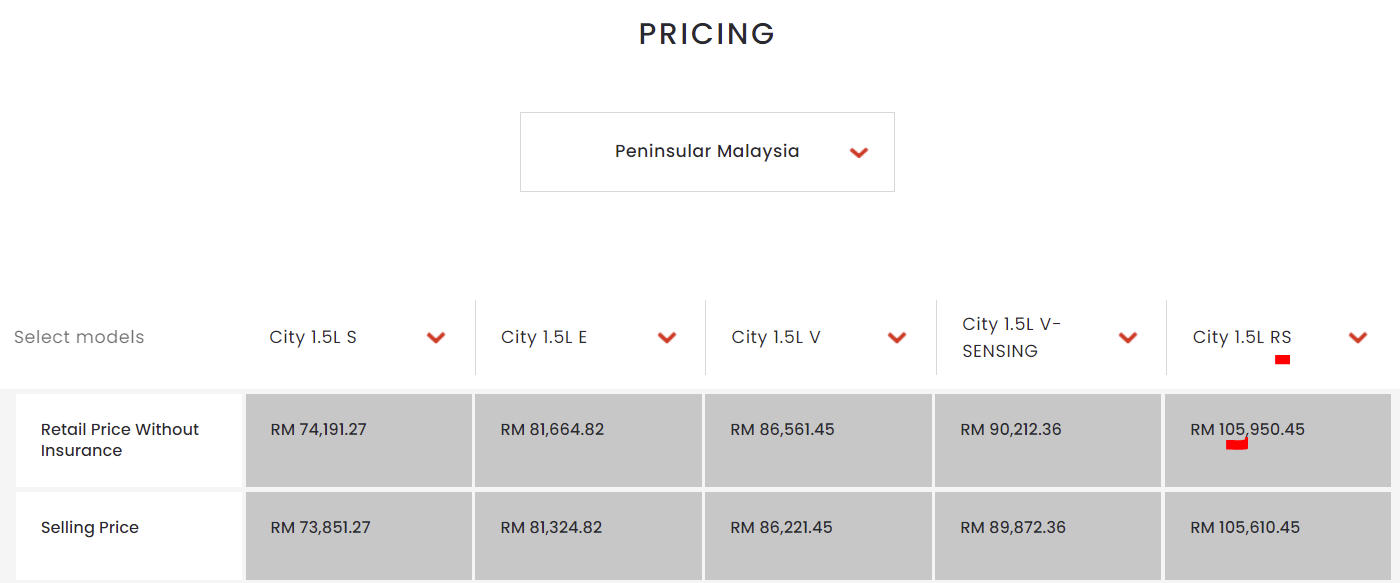
Task: Click chevron next to City 1.5L E
Action: click(667, 338)
